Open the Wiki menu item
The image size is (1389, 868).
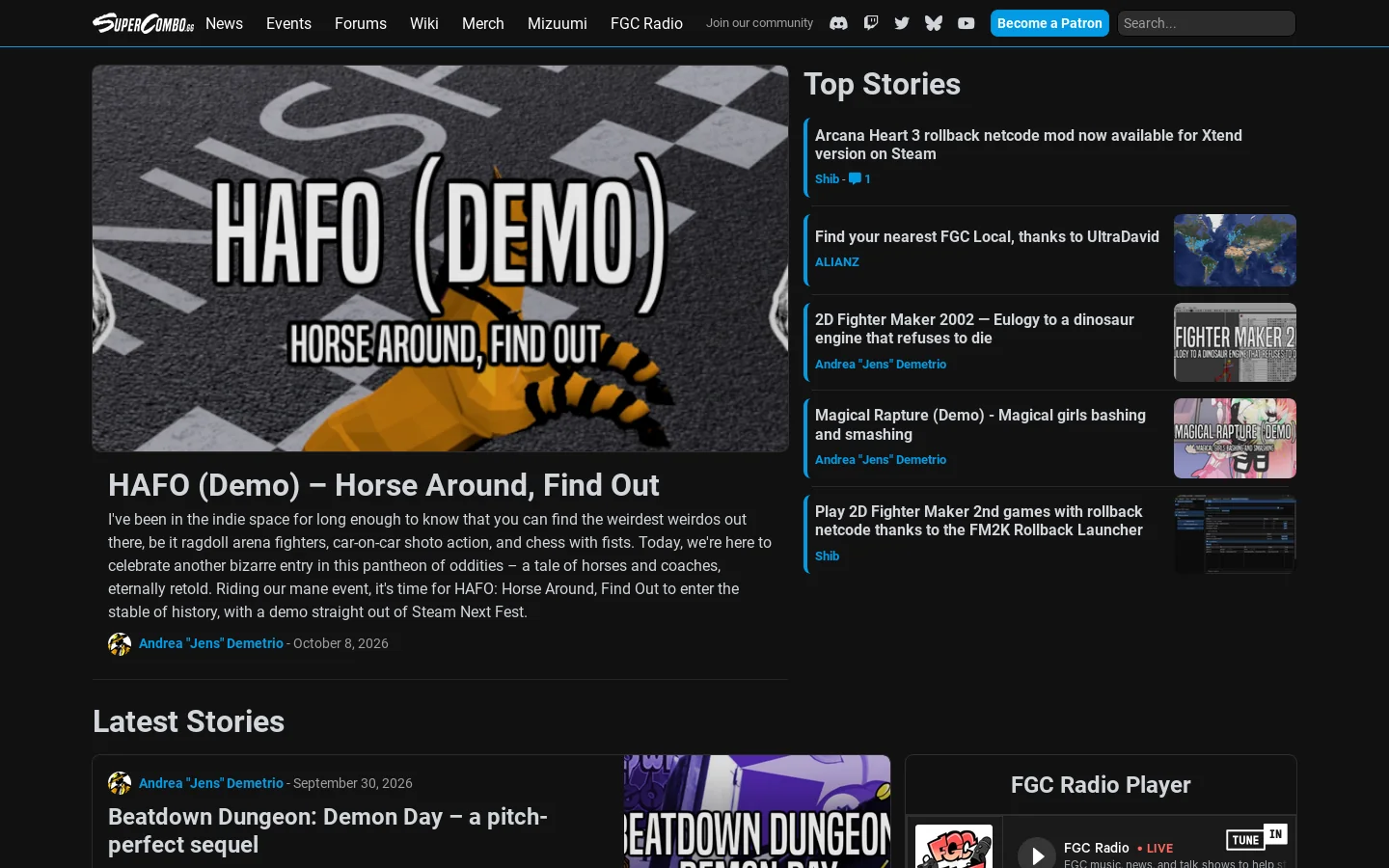click(x=424, y=23)
